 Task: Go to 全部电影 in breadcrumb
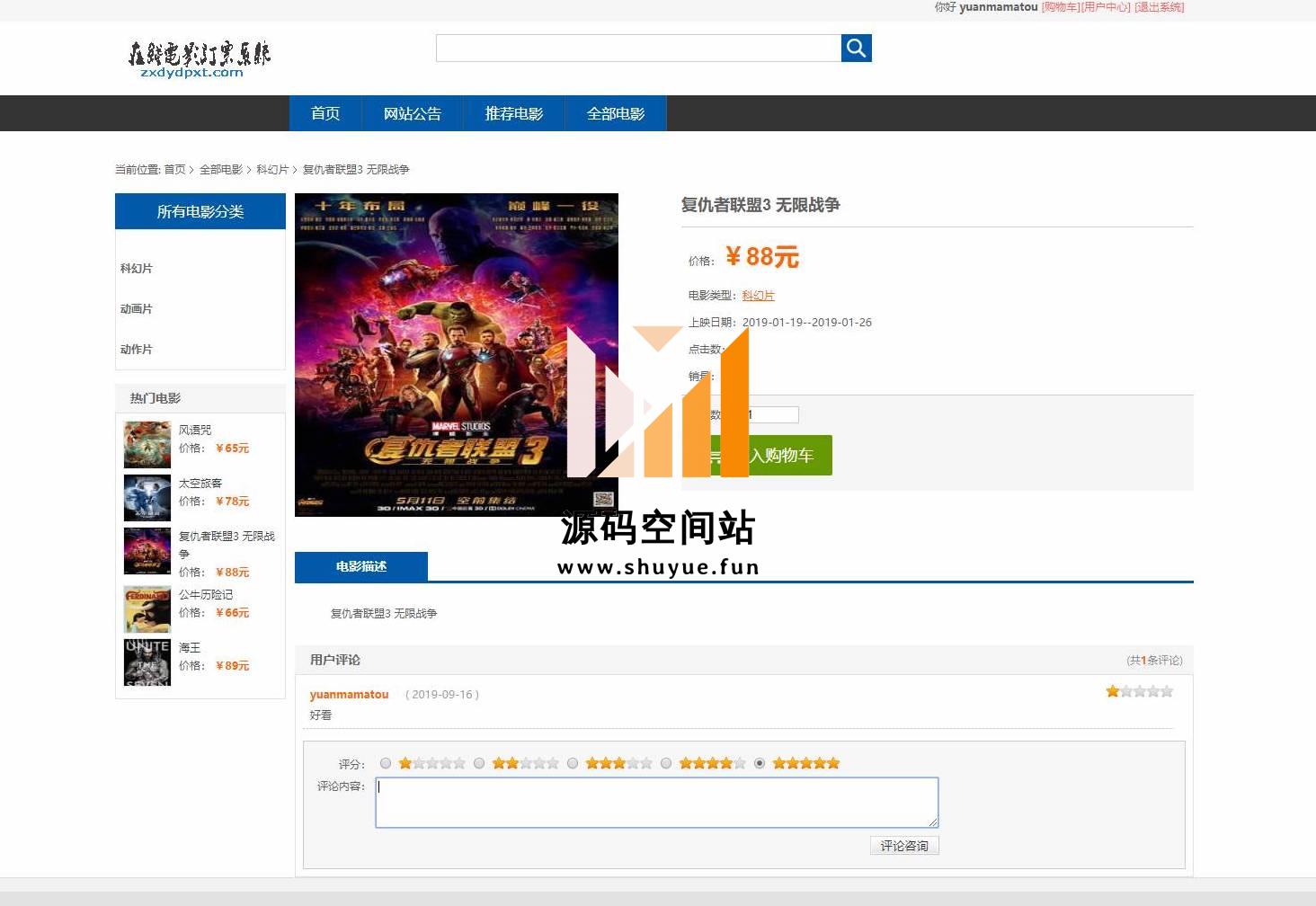[x=221, y=169]
